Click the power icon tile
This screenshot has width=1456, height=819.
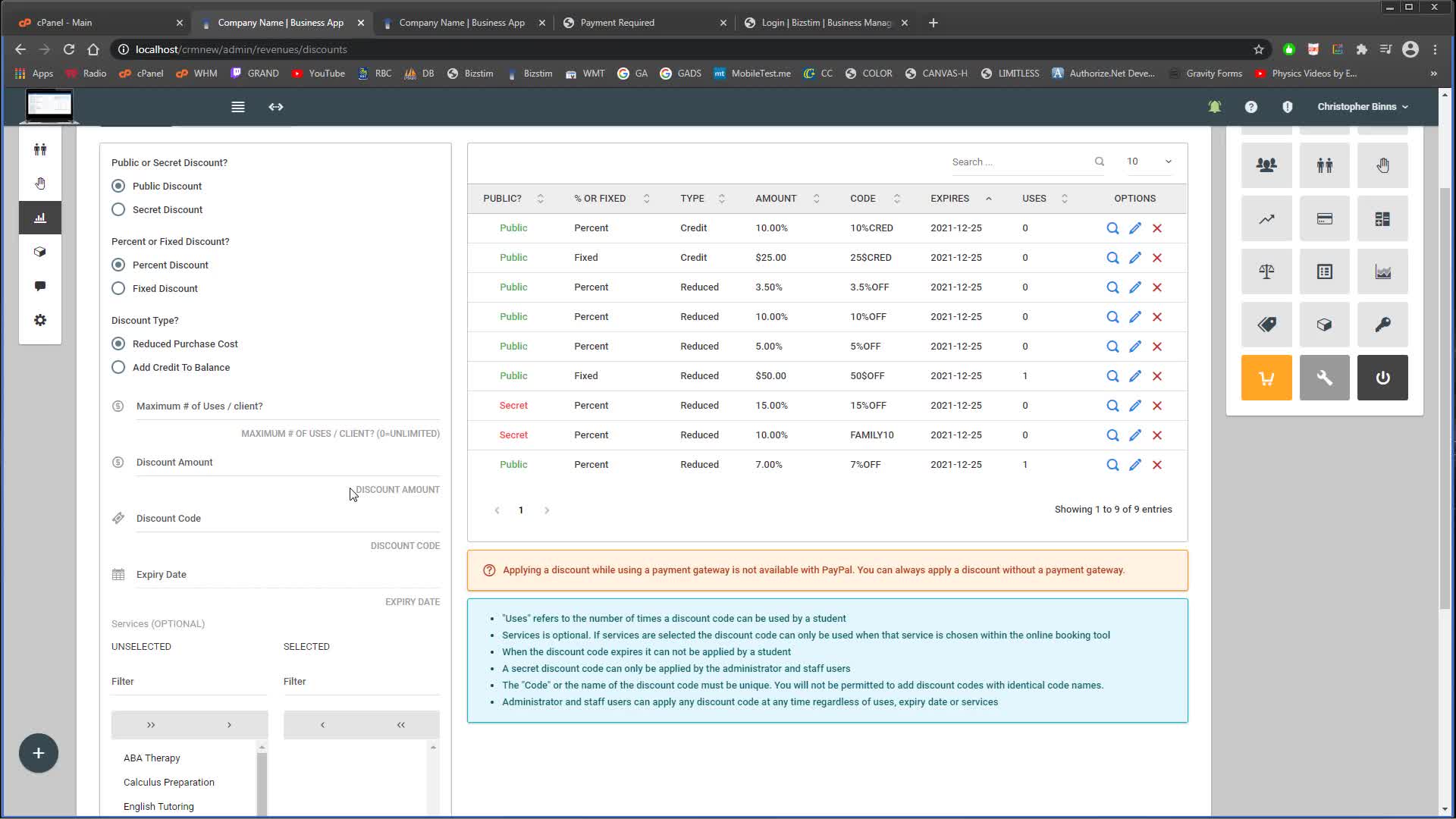1382,378
